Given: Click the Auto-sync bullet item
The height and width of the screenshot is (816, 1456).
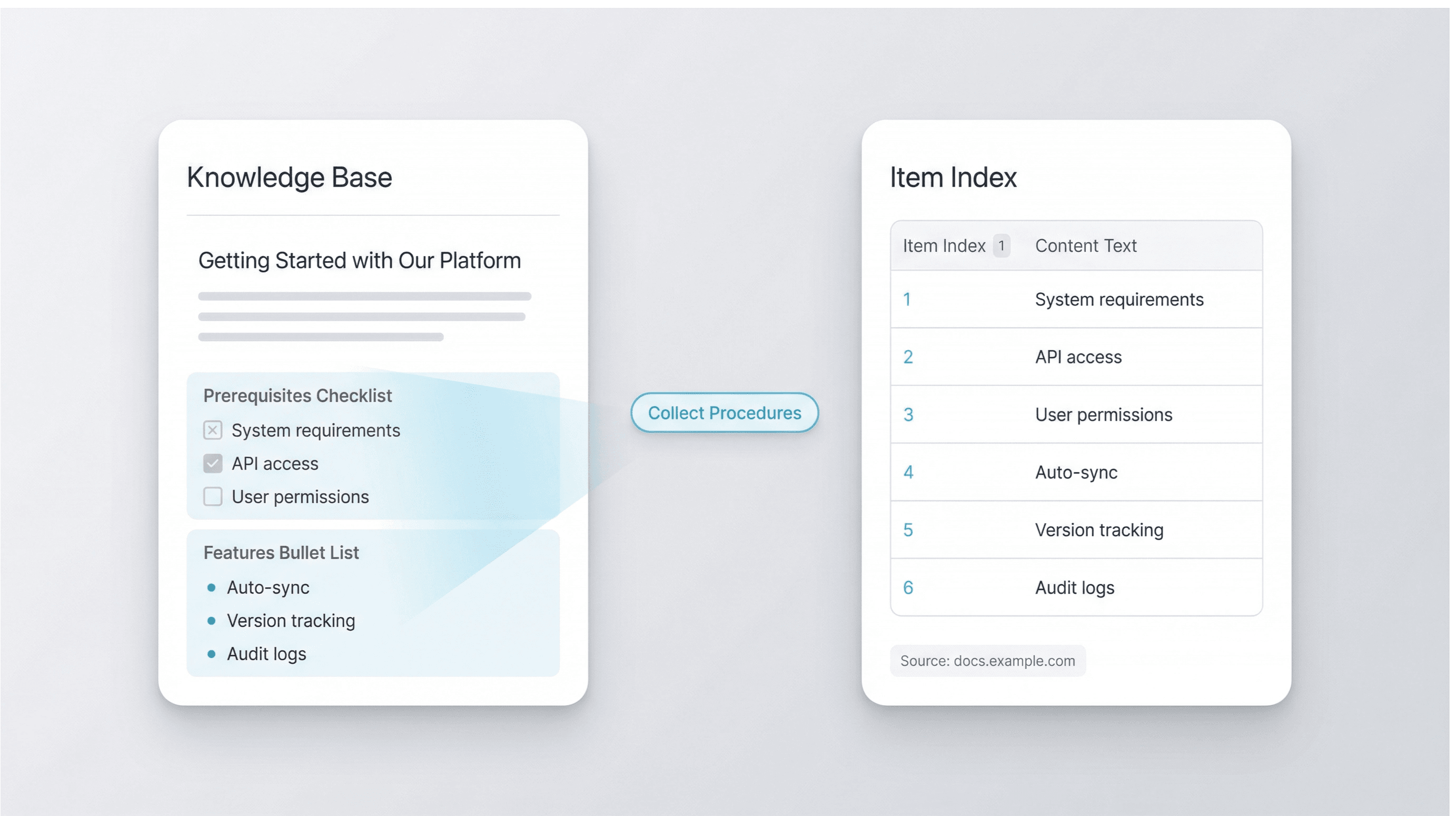Looking at the screenshot, I should pos(268,587).
